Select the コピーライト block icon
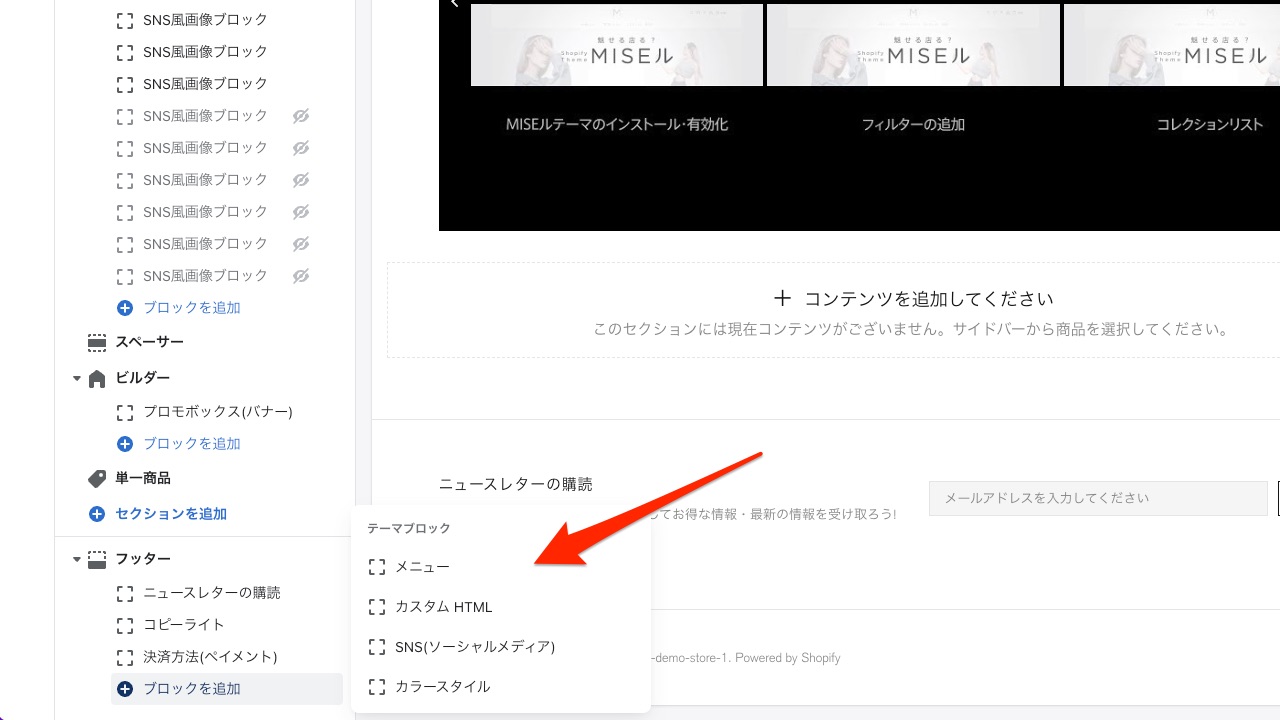This screenshot has width=1280, height=720. [x=125, y=625]
